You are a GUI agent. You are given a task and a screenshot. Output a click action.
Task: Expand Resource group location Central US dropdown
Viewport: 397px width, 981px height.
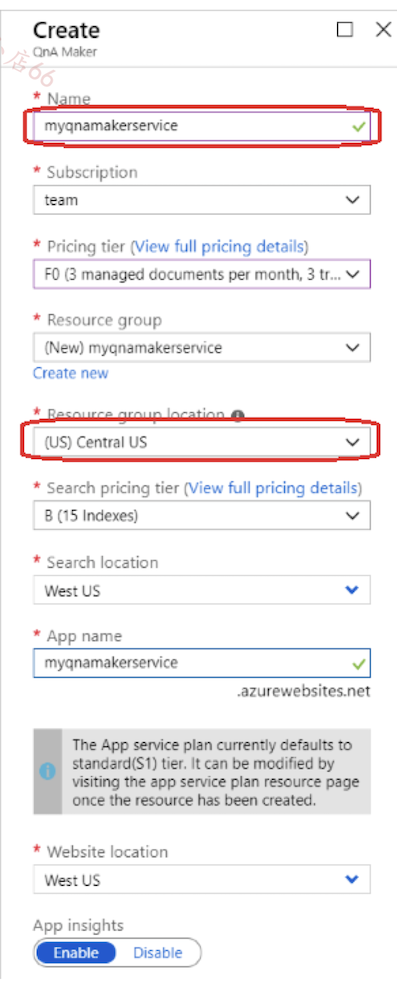(x=201, y=442)
